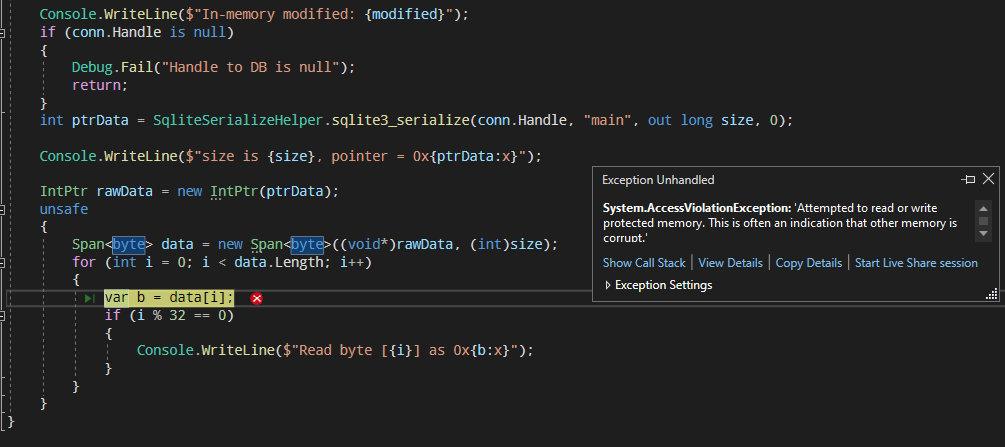1005x447 pixels.
Task: Open View Details link
Action: pyautogui.click(x=731, y=263)
